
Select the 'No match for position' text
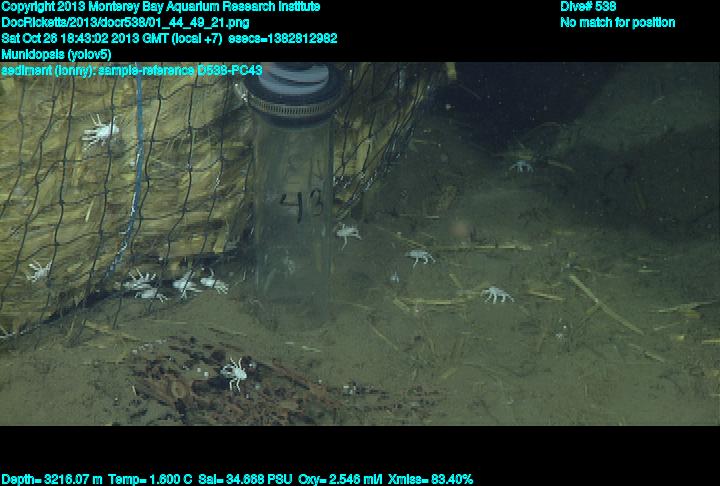click(x=617, y=22)
